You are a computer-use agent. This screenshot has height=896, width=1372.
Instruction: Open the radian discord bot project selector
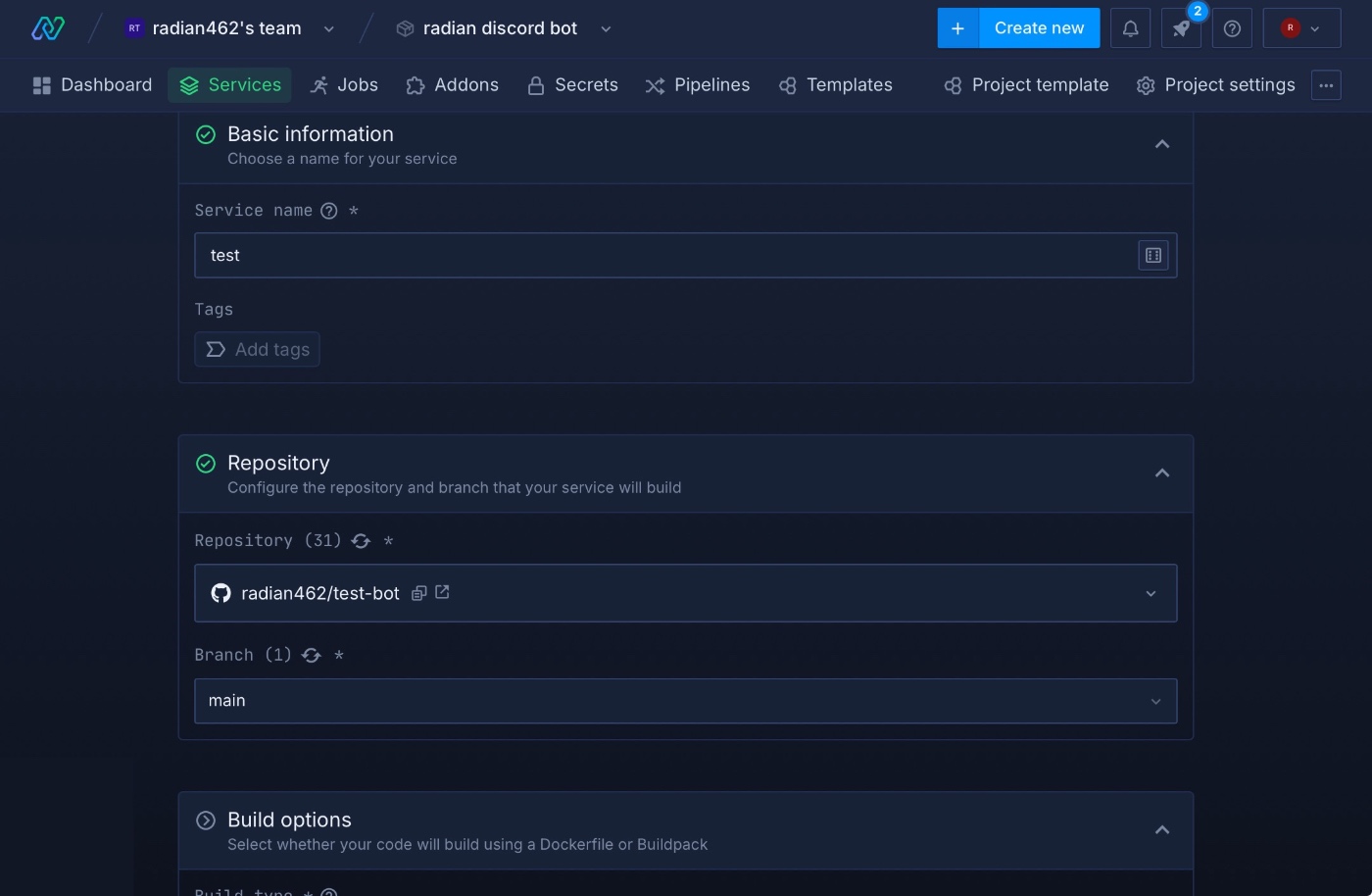504,28
